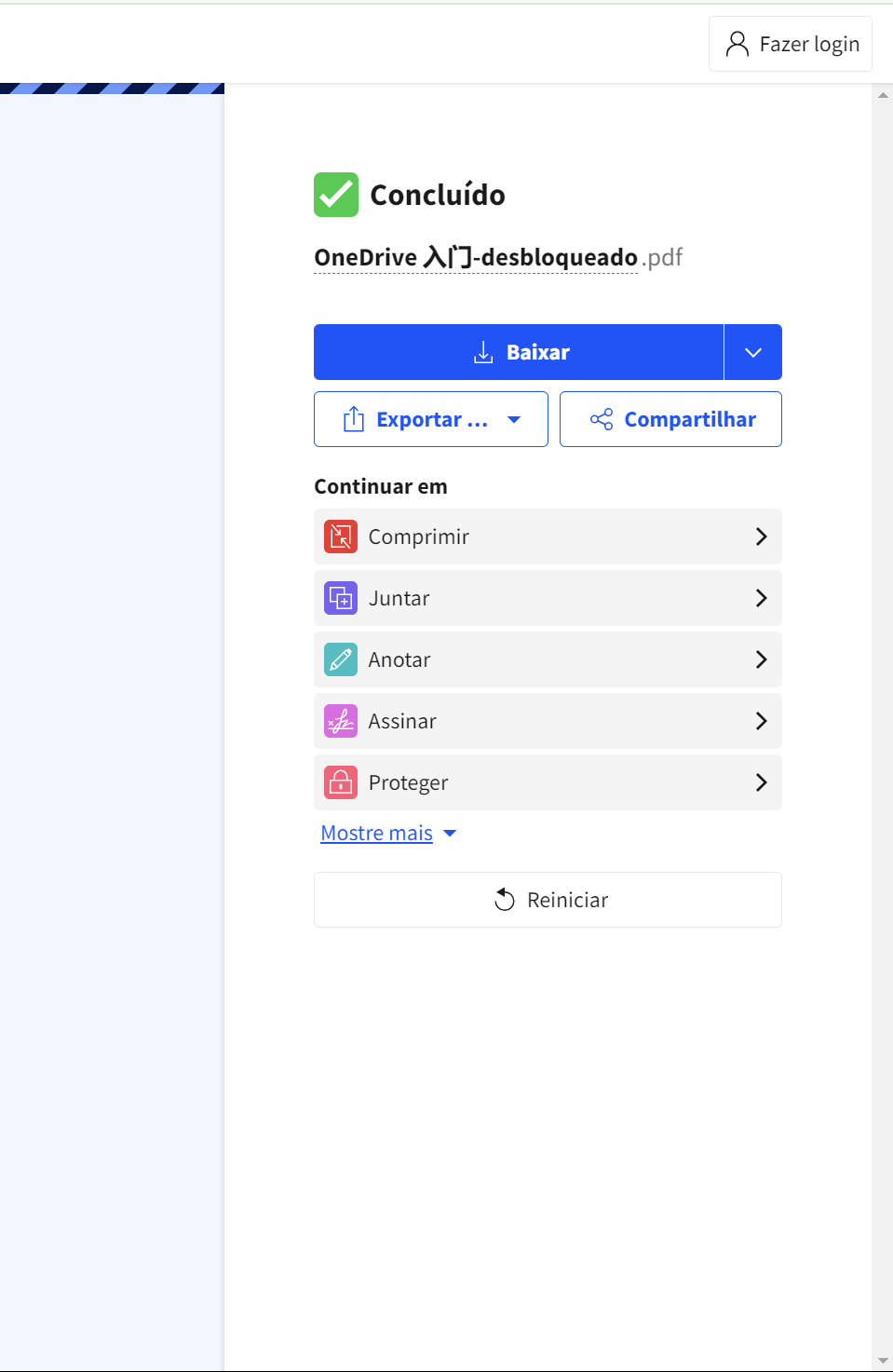Click the share icon in Compartilhar

coord(602,419)
